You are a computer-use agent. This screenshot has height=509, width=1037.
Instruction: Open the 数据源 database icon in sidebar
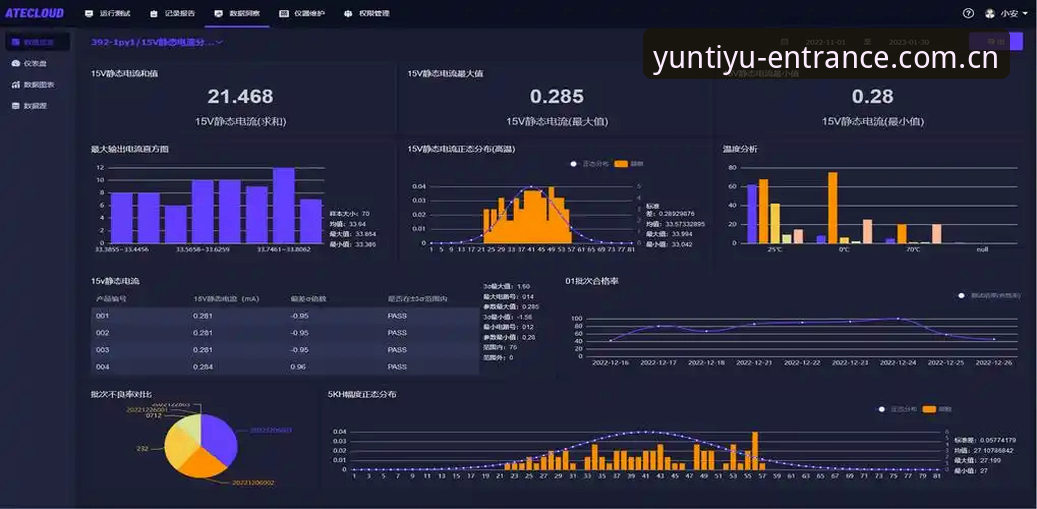[x=16, y=106]
